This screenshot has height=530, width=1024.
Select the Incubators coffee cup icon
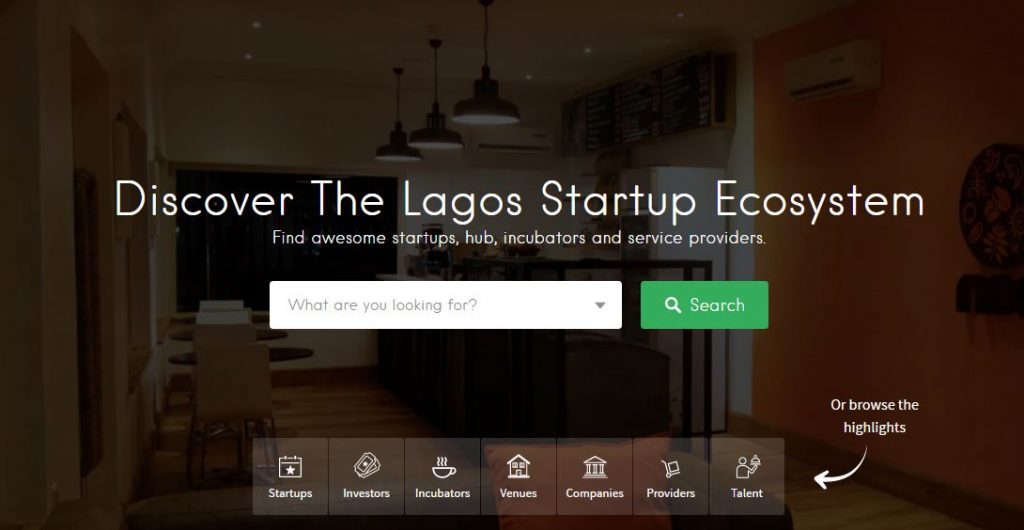pos(443,467)
